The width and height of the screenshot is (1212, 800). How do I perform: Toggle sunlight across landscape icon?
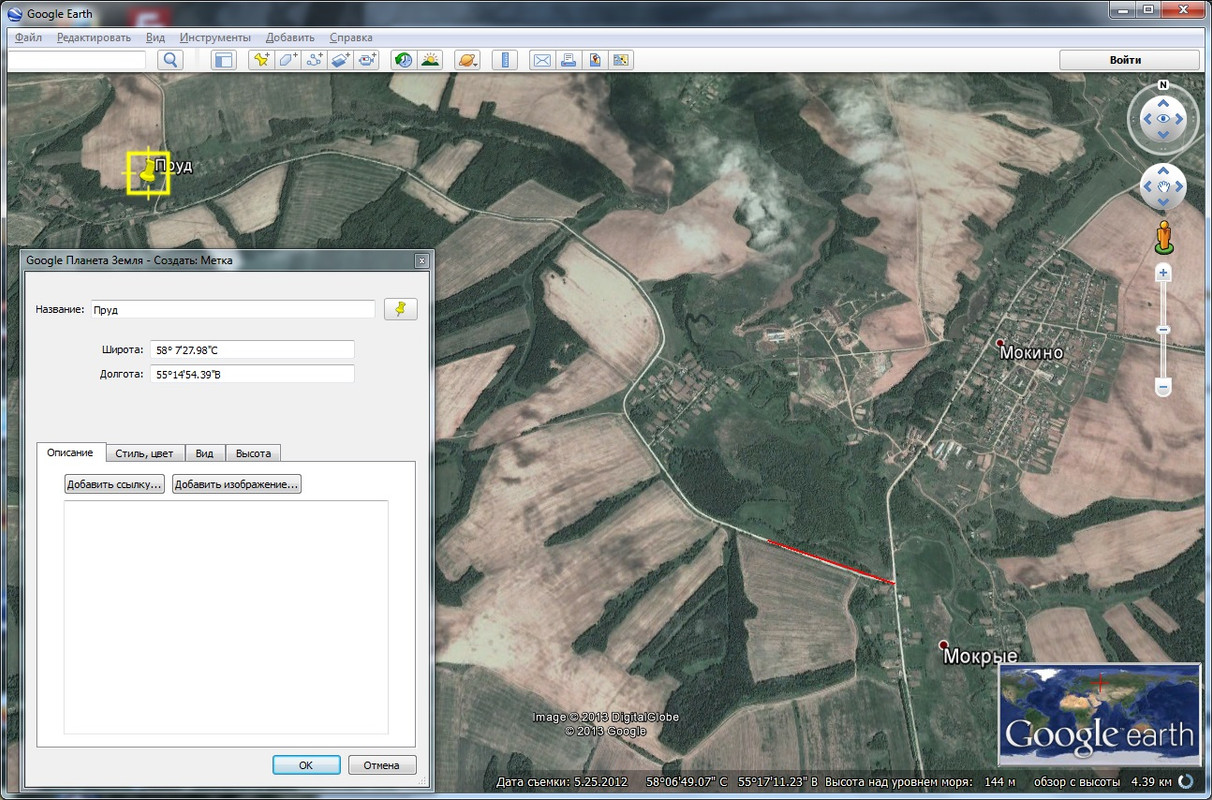pyautogui.click(x=430, y=60)
